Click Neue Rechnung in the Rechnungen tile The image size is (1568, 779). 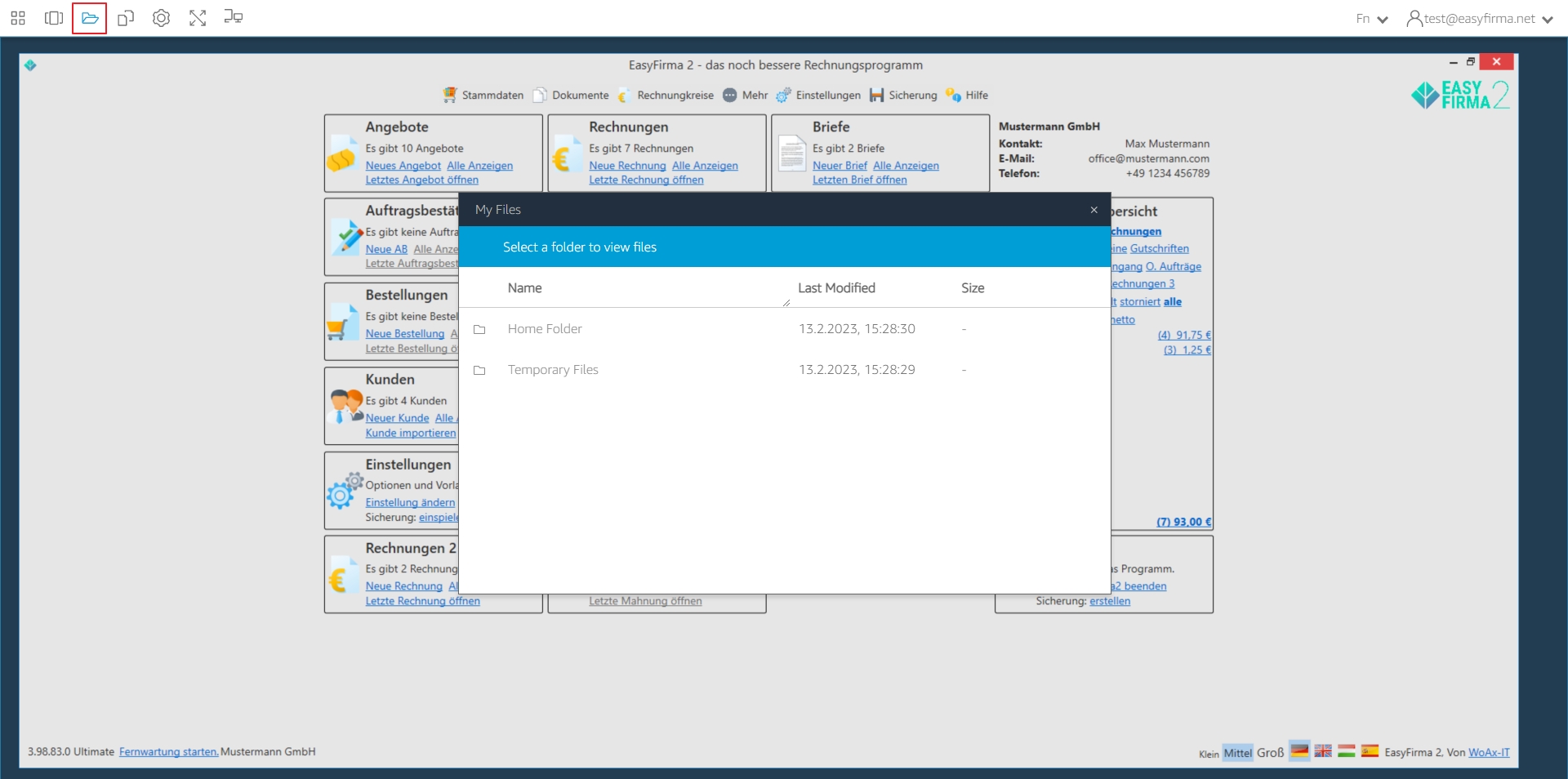[628, 166]
